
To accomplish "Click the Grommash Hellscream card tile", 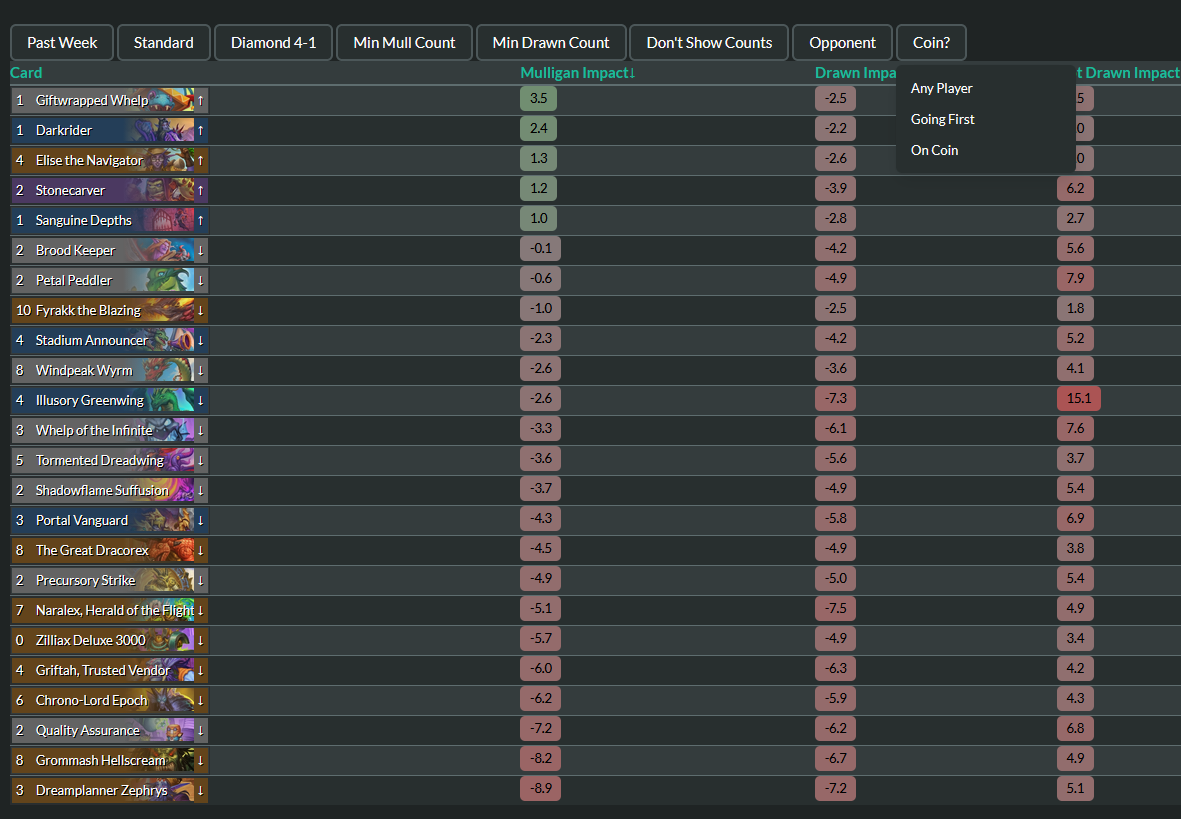I will [x=109, y=760].
